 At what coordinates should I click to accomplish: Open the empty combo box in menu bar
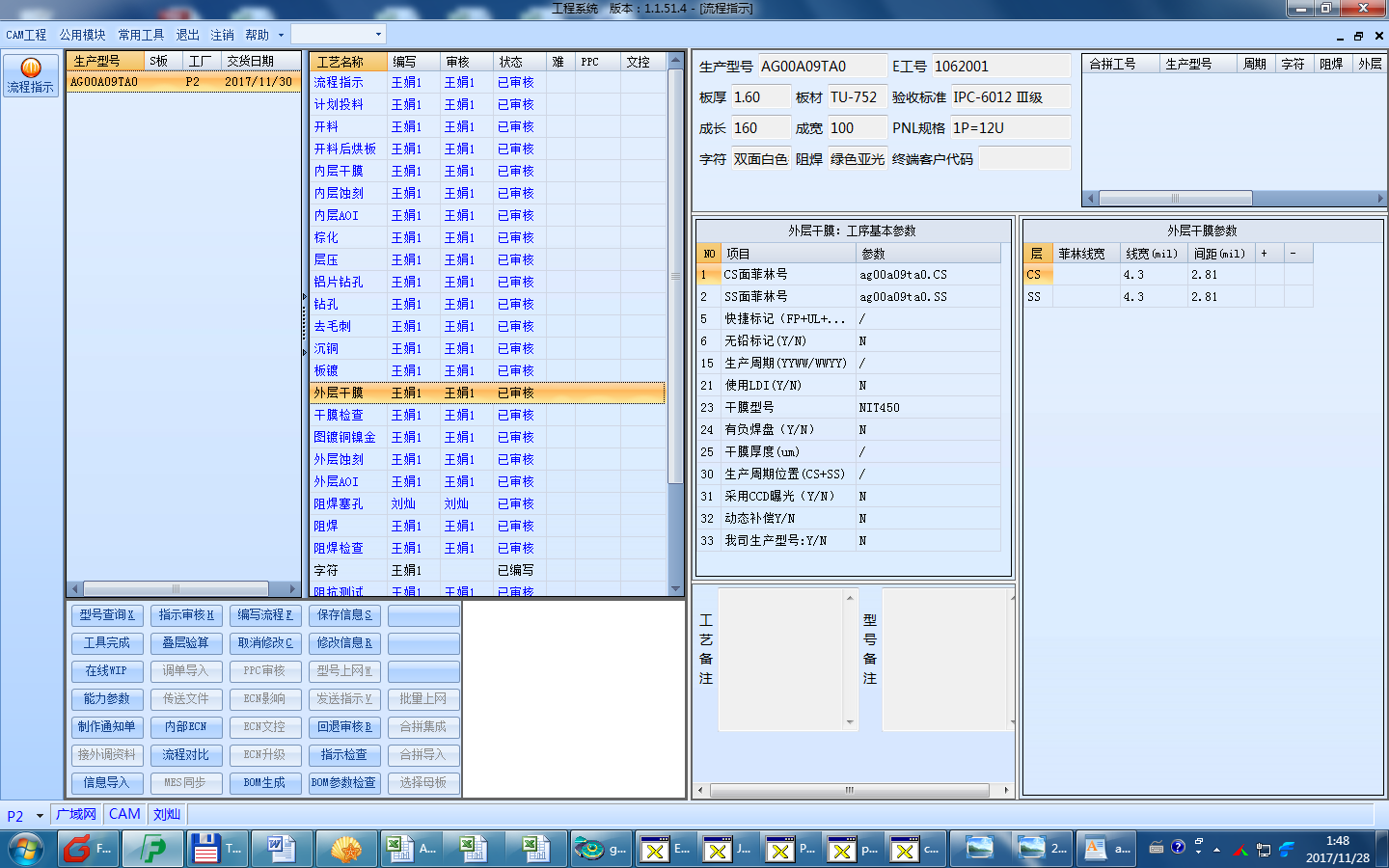[338, 34]
